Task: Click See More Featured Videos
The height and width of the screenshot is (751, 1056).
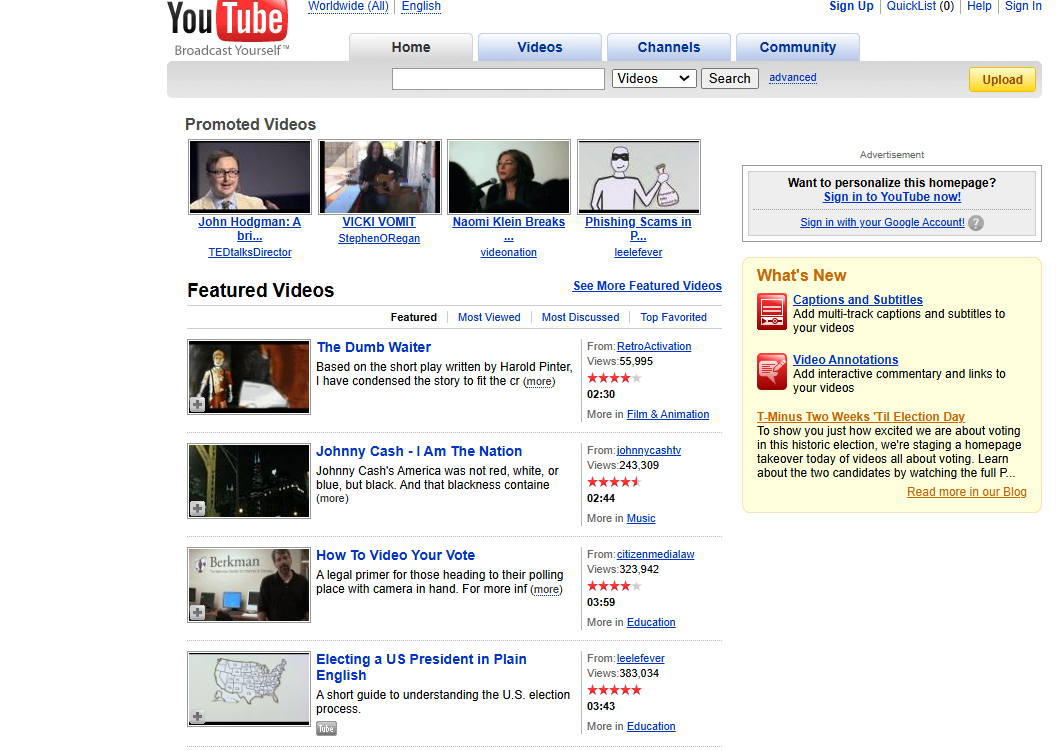Action: pyautogui.click(x=647, y=286)
